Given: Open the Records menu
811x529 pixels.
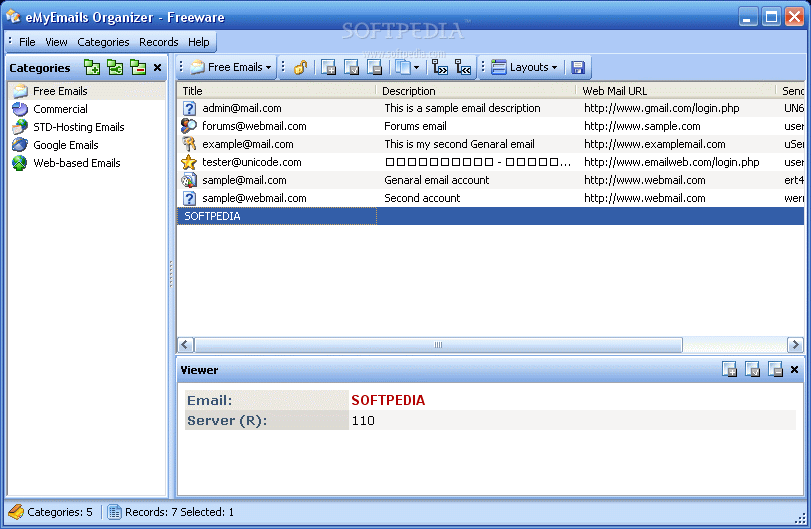Looking at the screenshot, I should [x=158, y=42].
